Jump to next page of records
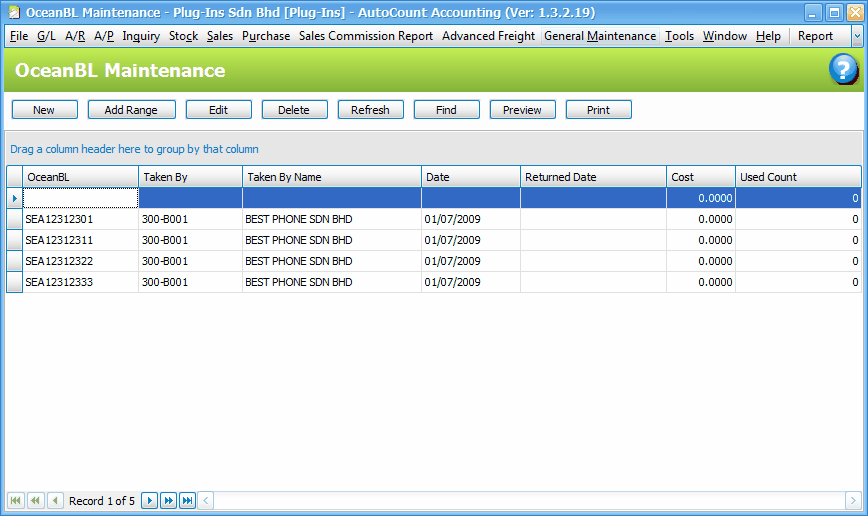The width and height of the screenshot is (868, 516). click(x=168, y=500)
